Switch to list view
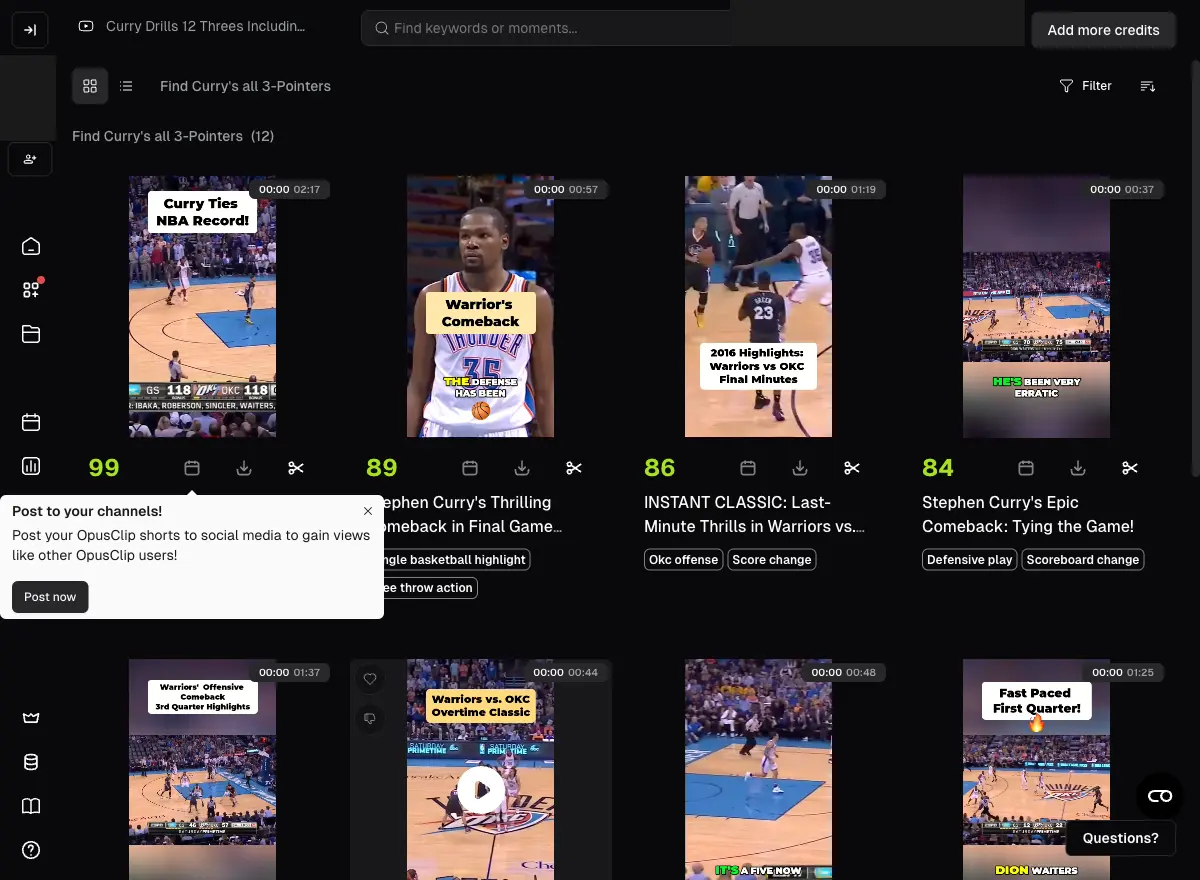Image resolution: width=1200 pixels, height=880 pixels. click(126, 86)
